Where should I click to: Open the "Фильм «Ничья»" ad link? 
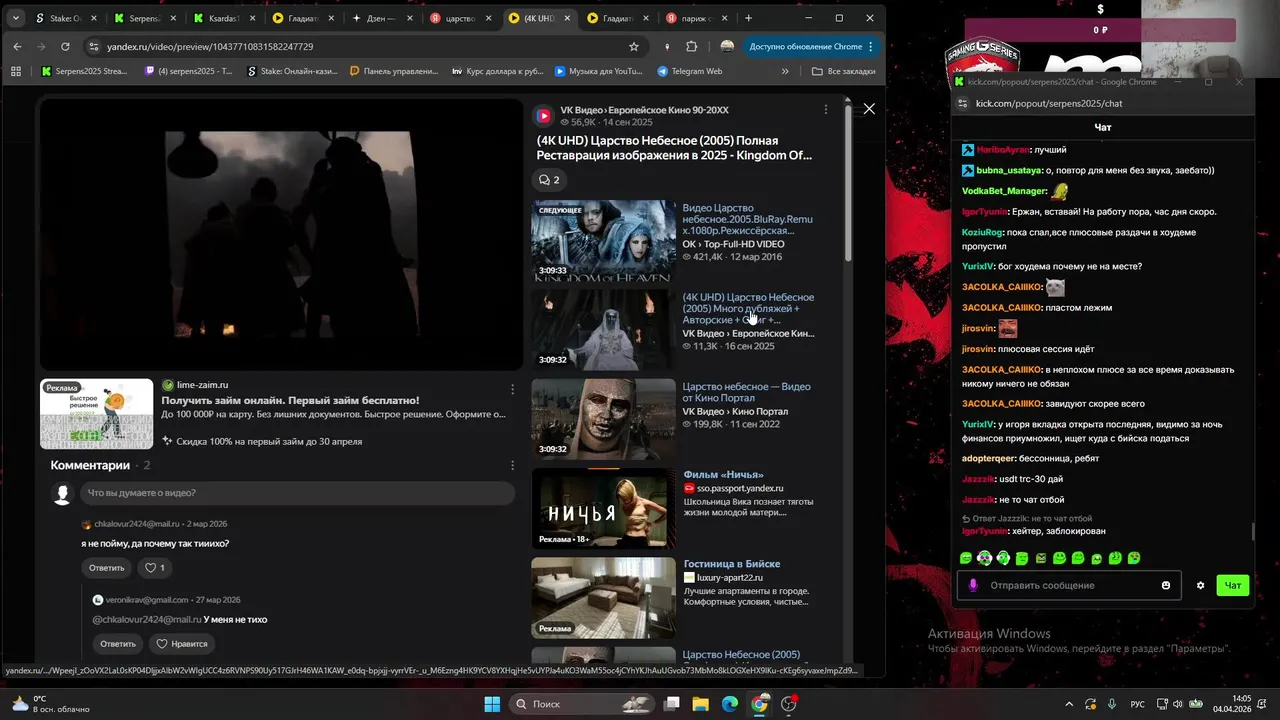(x=723, y=475)
